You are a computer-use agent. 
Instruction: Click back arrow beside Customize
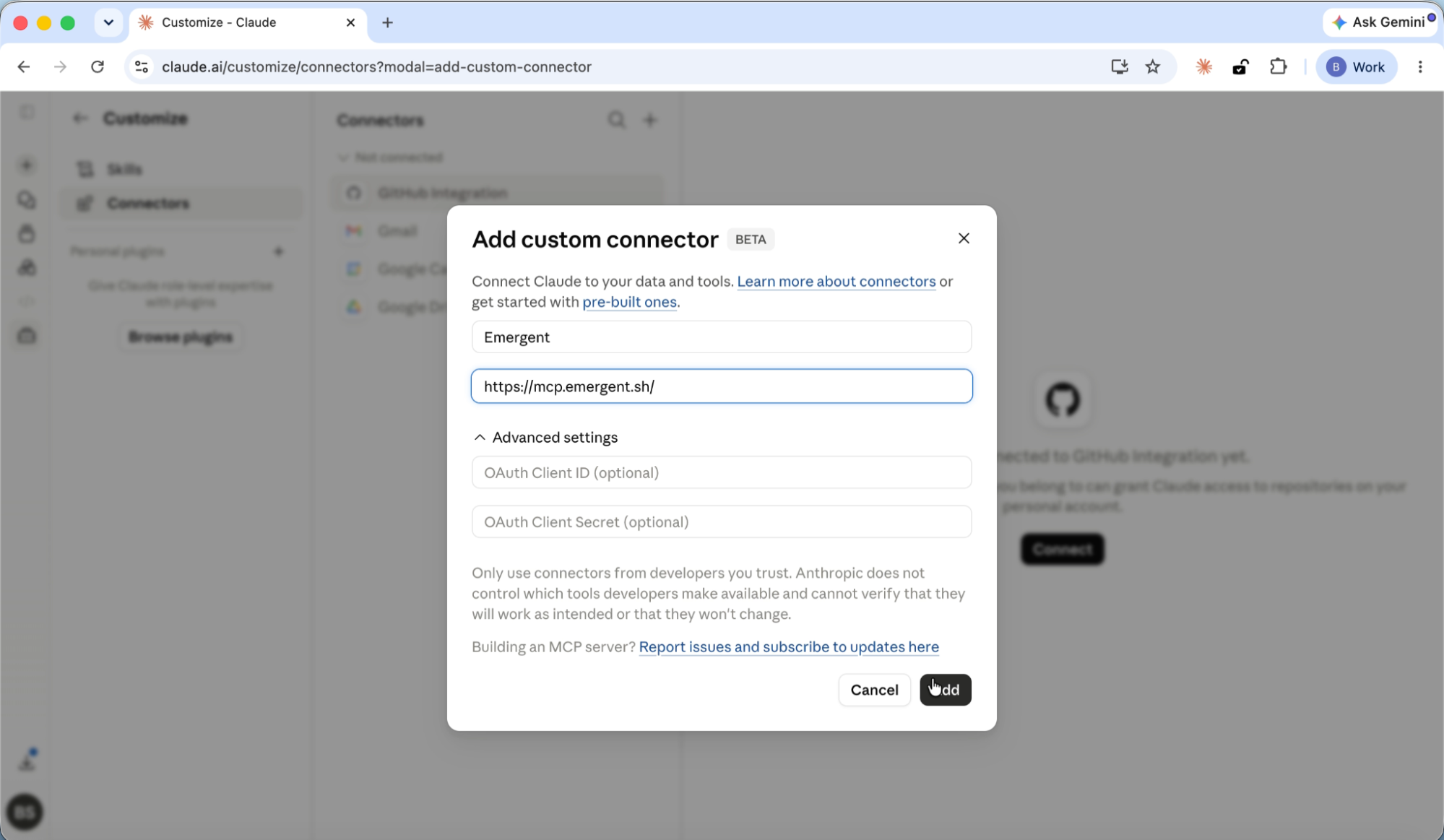tap(80, 118)
